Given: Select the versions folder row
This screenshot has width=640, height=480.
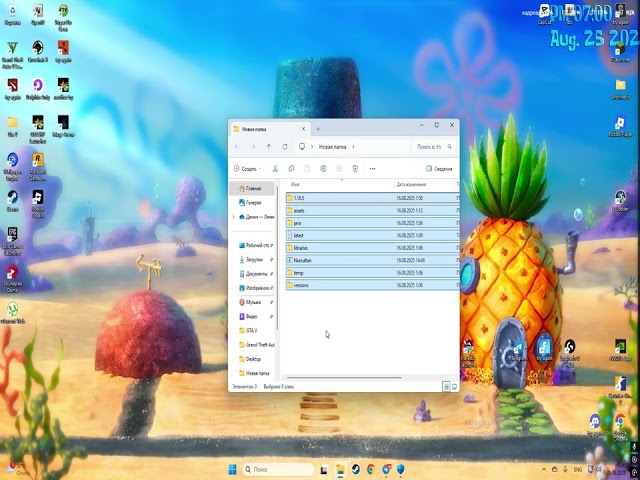Looking at the screenshot, I should click(x=372, y=285).
